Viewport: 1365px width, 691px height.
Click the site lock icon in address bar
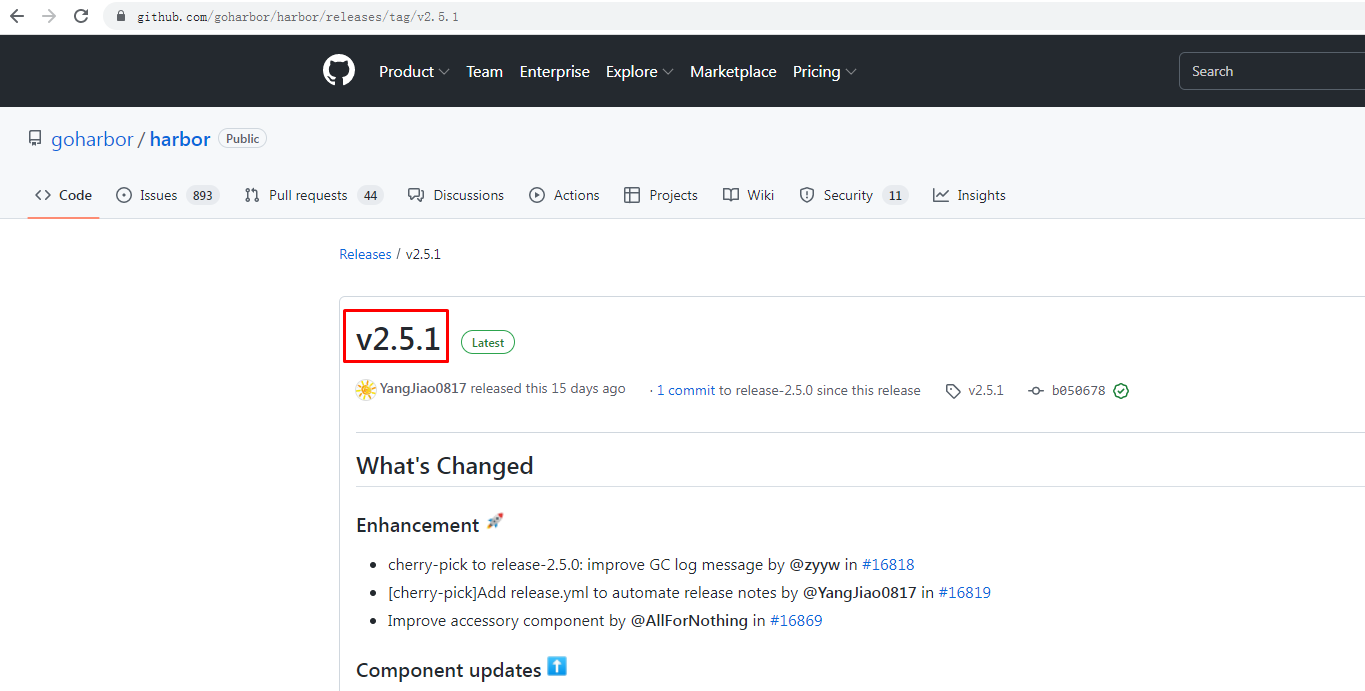tap(122, 17)
